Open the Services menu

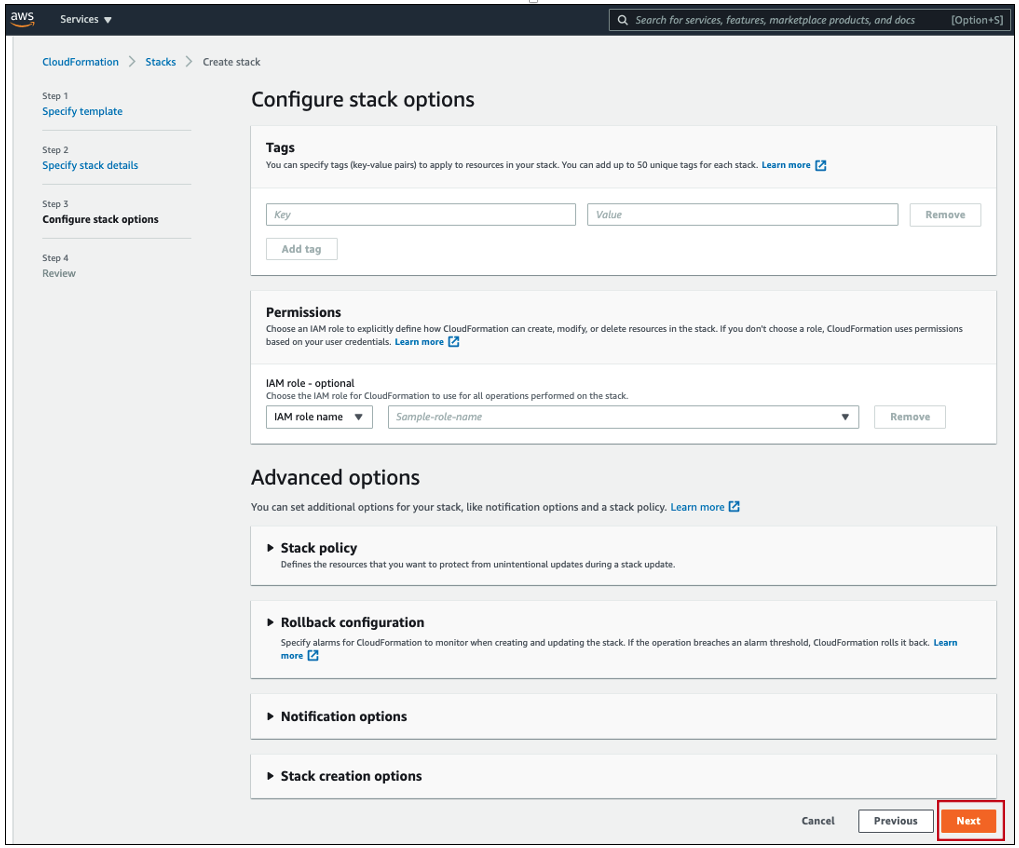(86, 19)
